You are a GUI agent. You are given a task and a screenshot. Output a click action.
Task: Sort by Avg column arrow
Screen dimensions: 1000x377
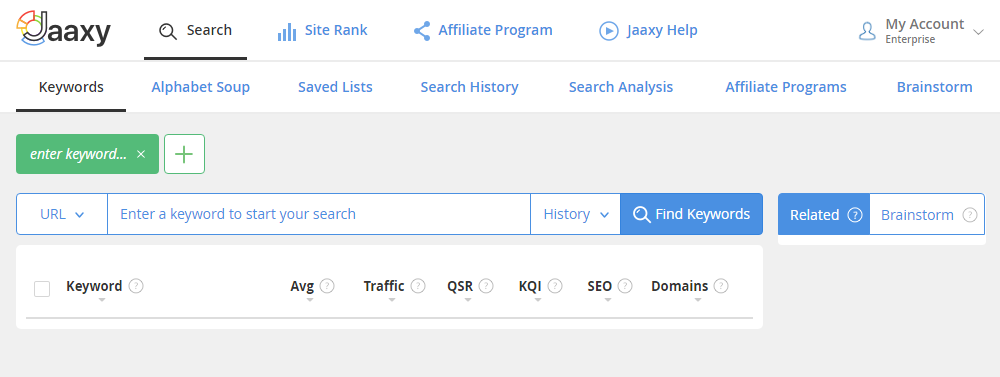coord(310,300)
